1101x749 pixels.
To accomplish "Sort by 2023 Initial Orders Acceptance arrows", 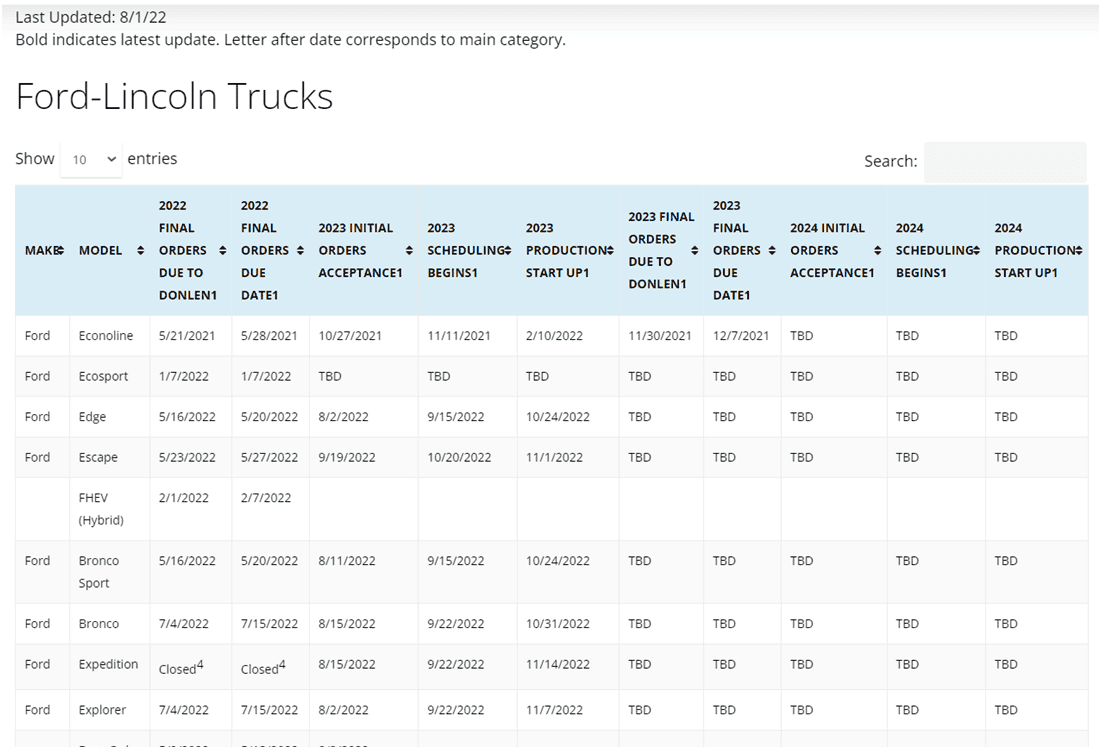I will [x=409, y=251].
